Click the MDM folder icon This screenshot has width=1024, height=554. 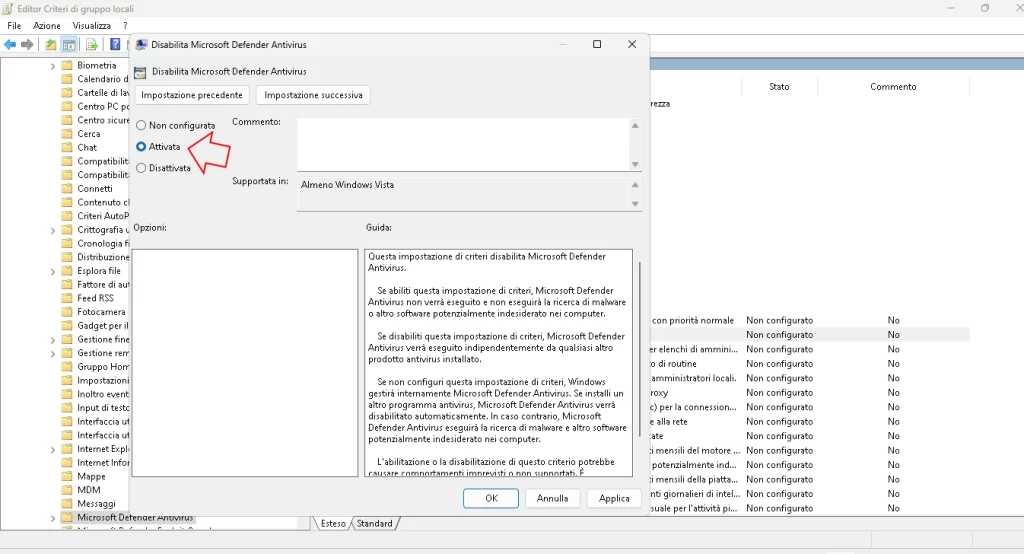tap(67, 490)
